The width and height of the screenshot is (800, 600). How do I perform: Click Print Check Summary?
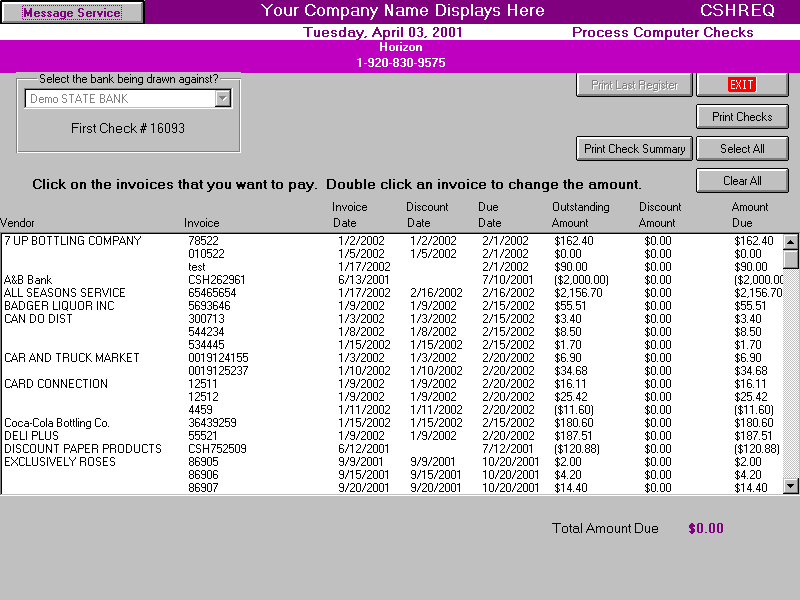click(634, 148)
